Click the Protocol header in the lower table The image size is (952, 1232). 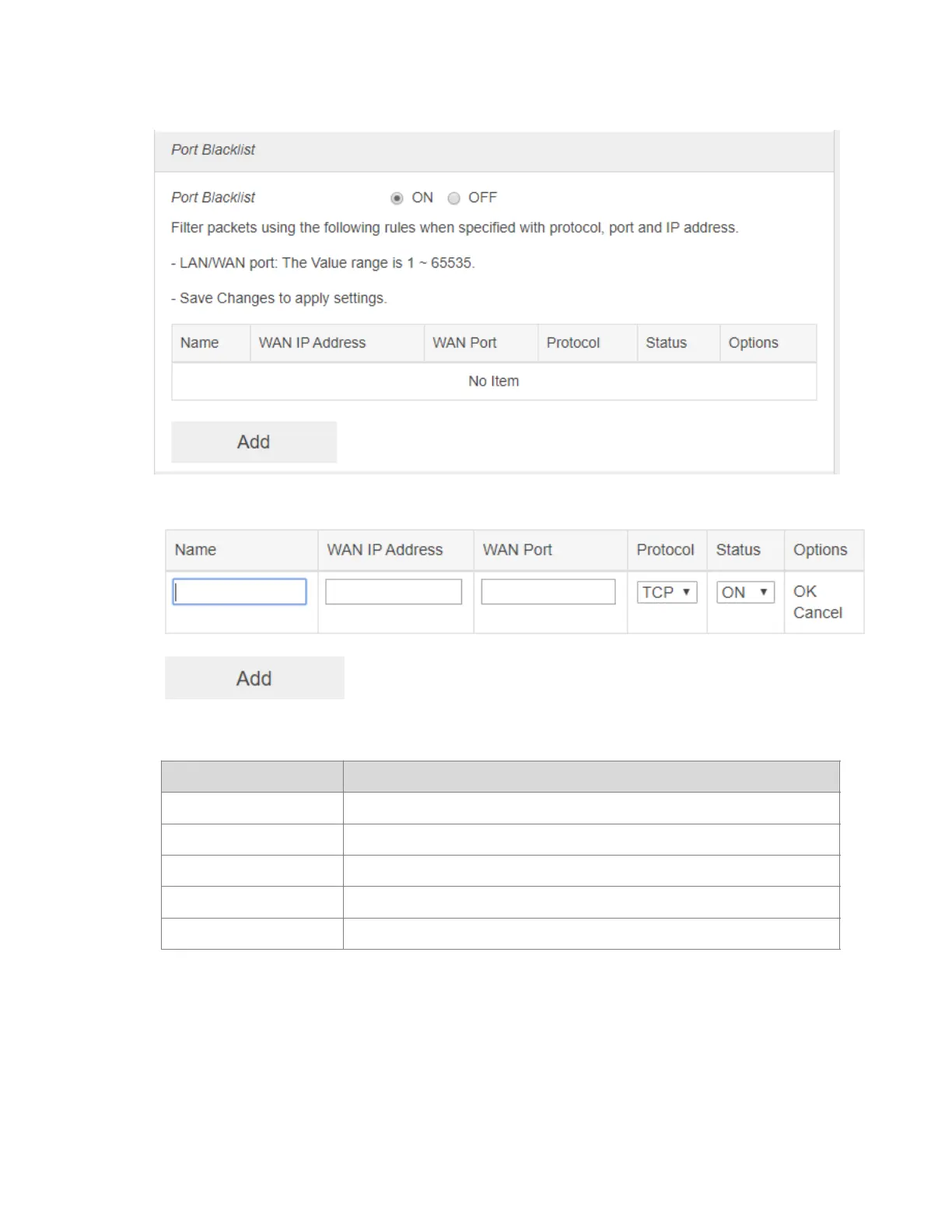click(x=665, y=550)
